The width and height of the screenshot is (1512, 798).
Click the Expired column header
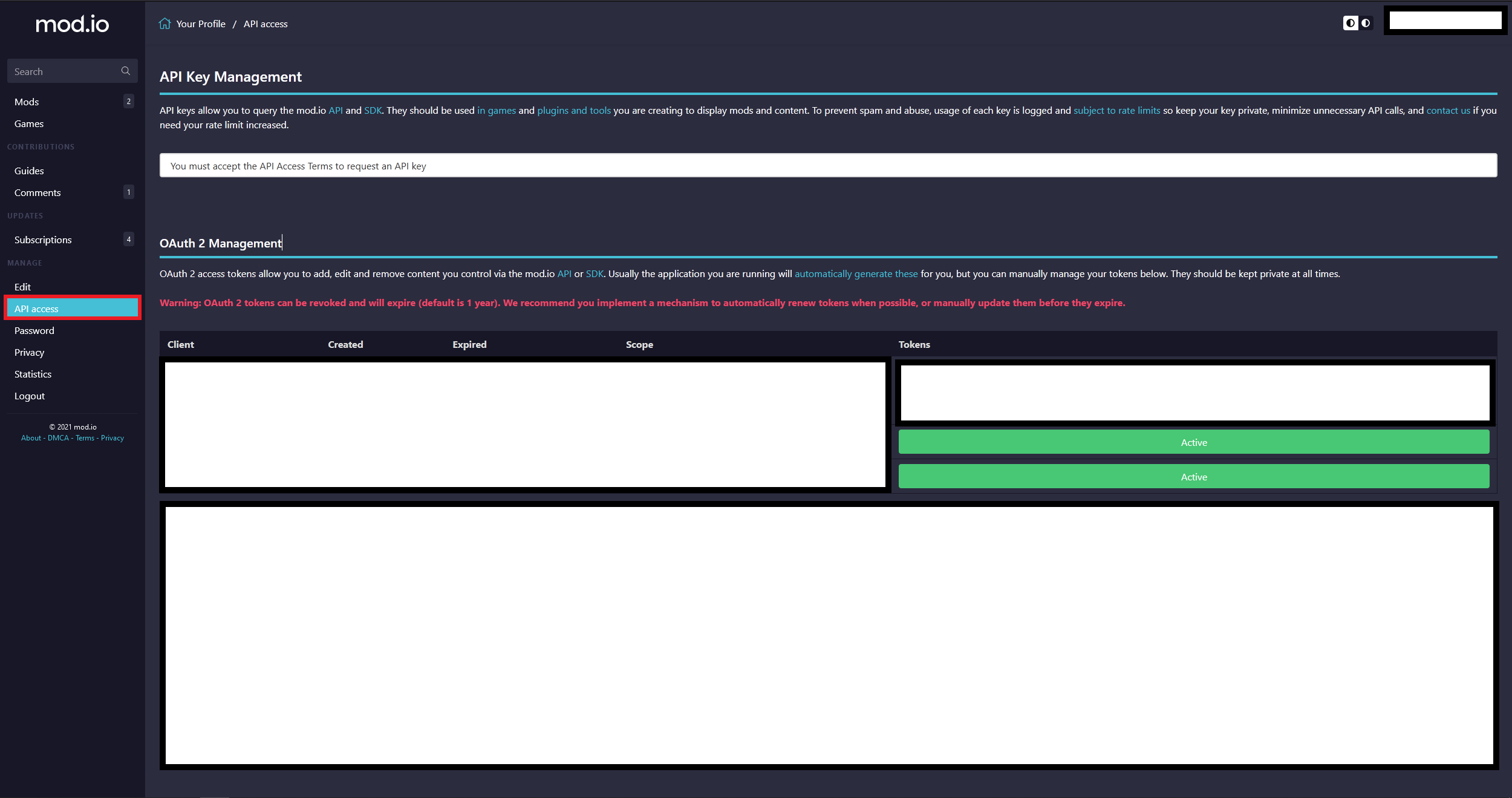pyautogui.click(x=469, y=344)
